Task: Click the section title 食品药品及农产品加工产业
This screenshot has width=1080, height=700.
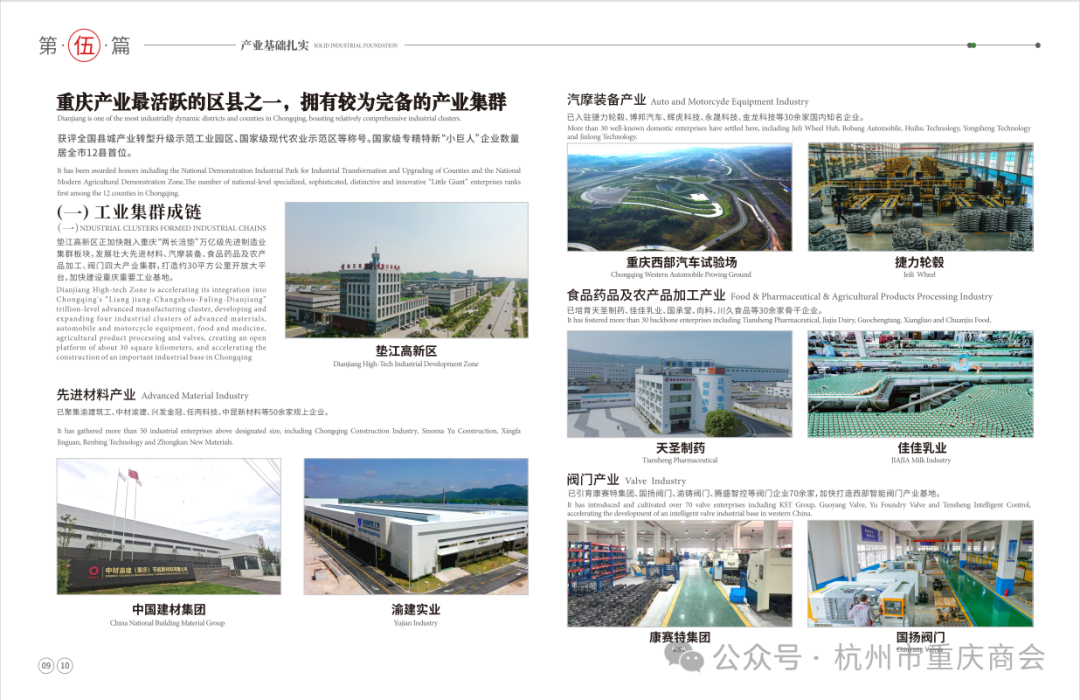Action: [x=646, y=296]
